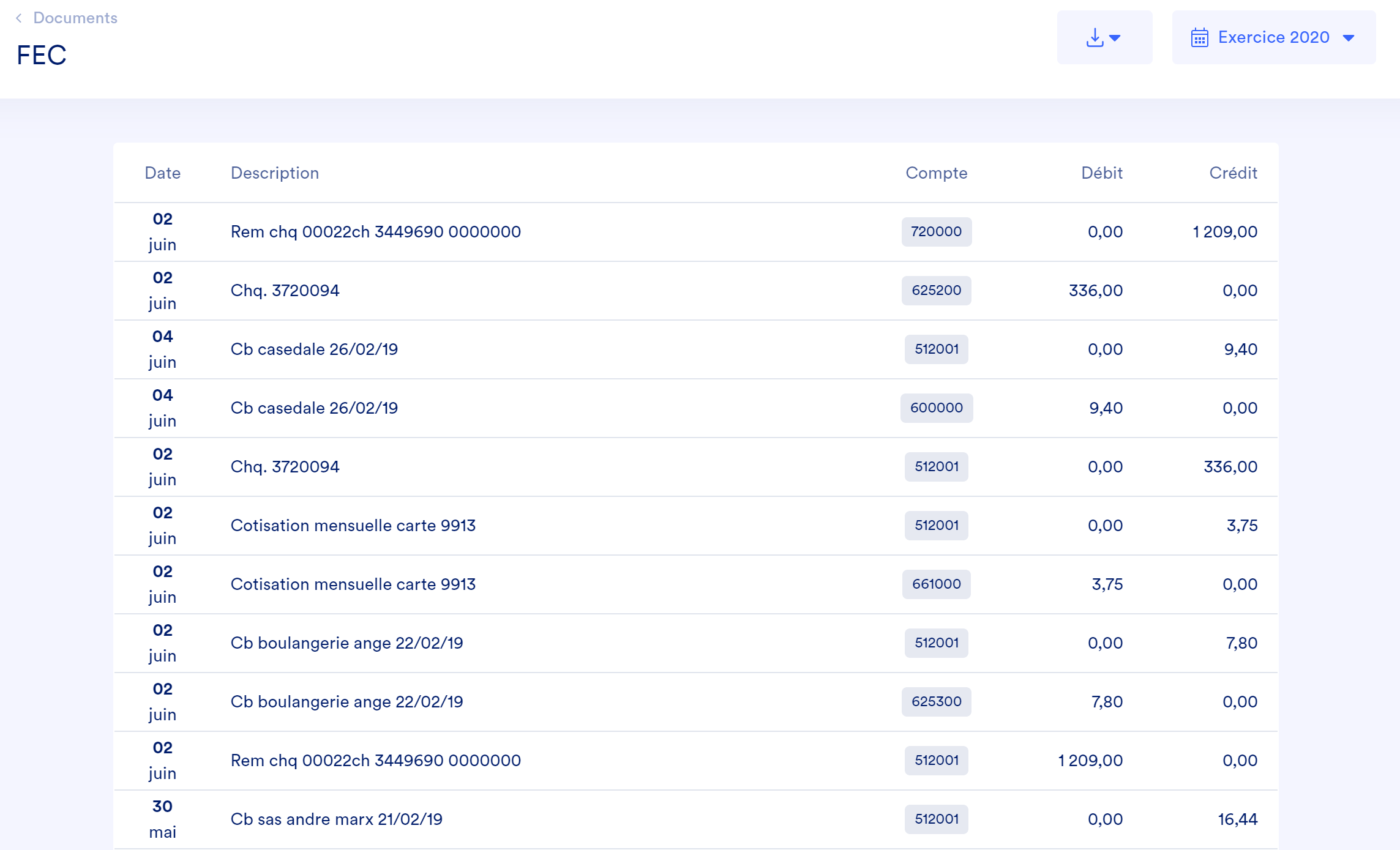Select the Cb sas andre marx row

point(336,819)
